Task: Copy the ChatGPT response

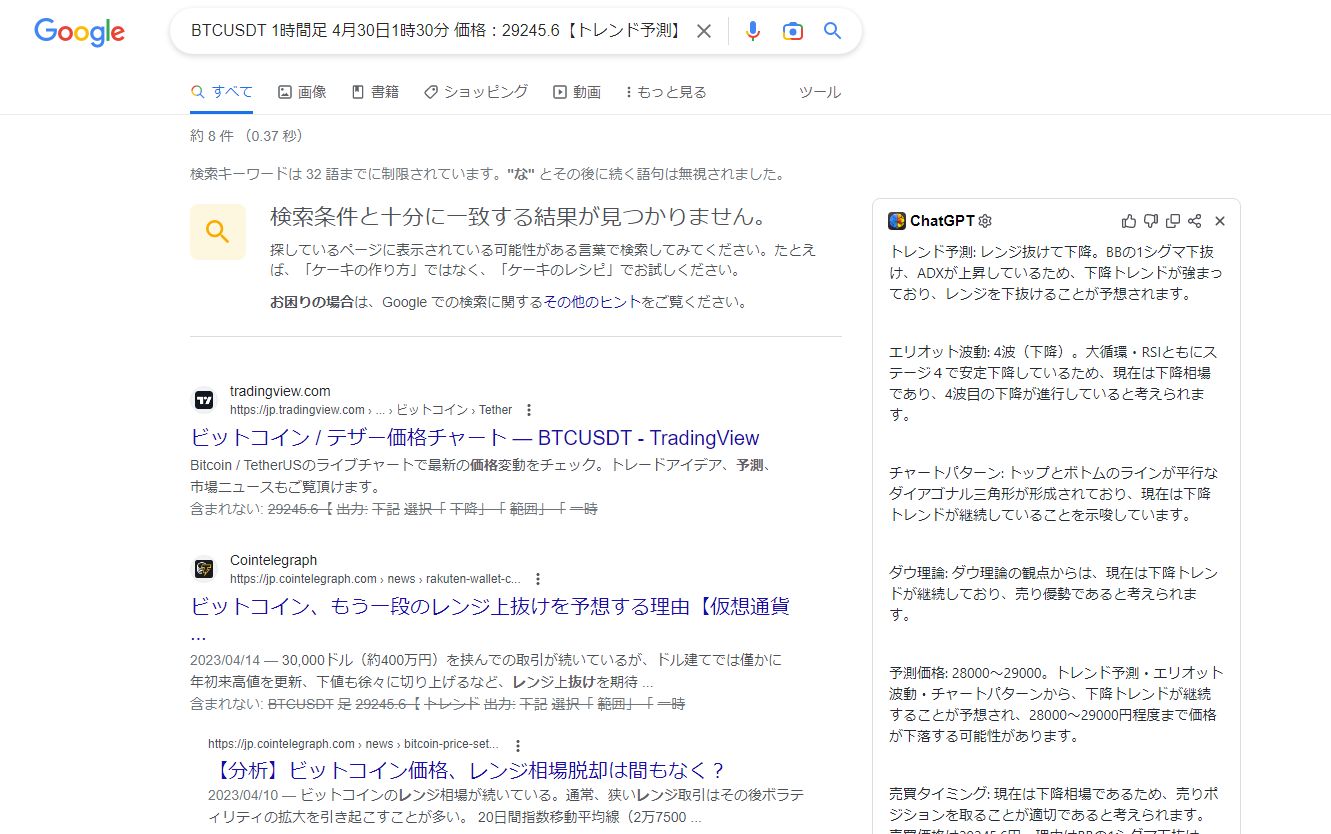Action: pyautogui.click(x=1173, y=221)
